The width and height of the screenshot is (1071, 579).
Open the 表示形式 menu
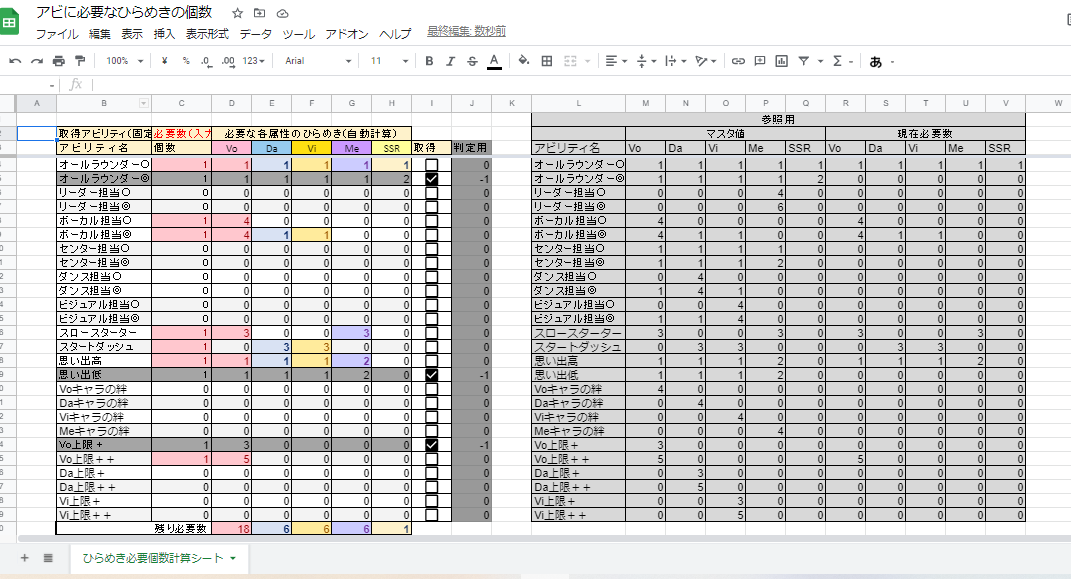click(x=207, y=33)
